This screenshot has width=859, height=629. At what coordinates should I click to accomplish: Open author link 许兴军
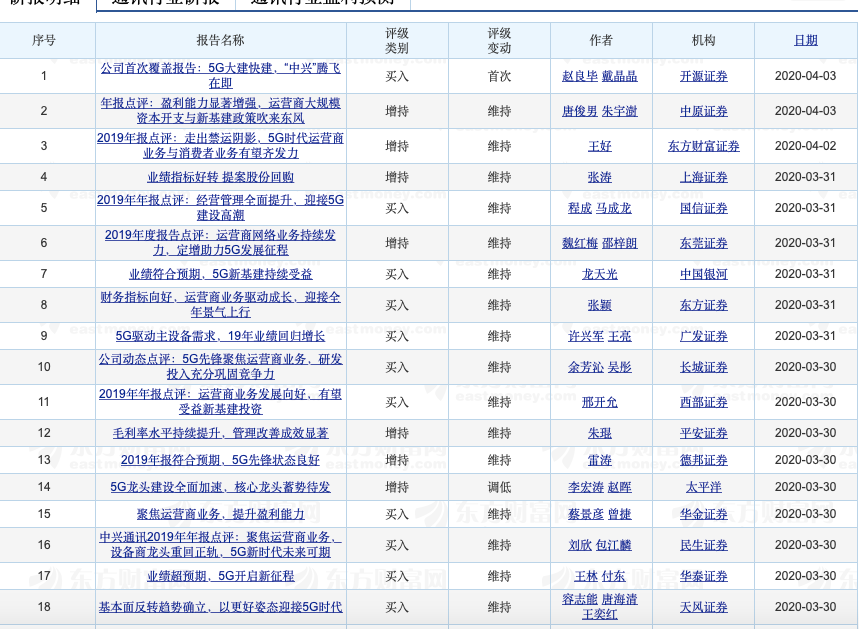click(x=586, y=336)
